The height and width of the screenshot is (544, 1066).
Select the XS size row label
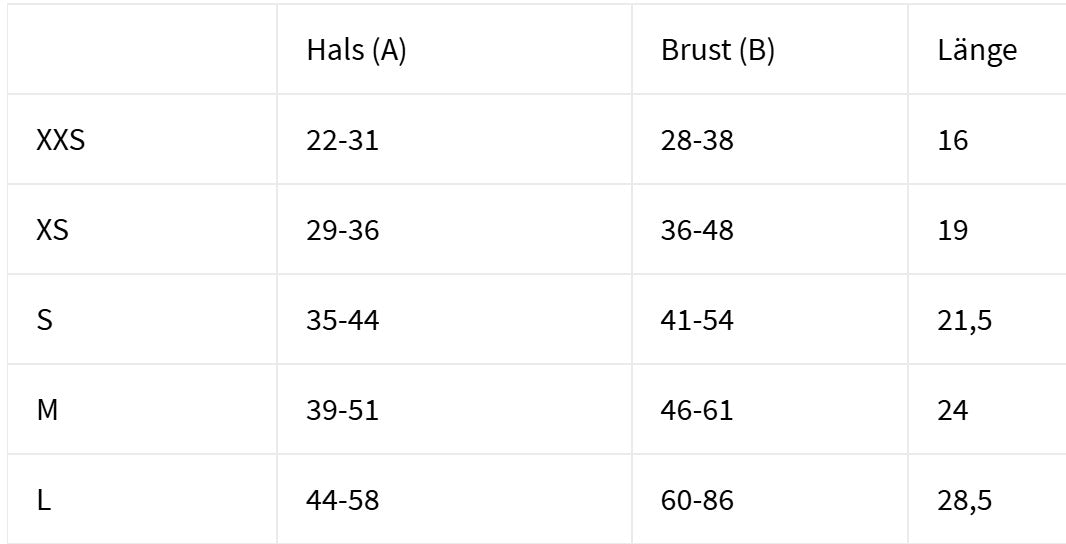52,231
